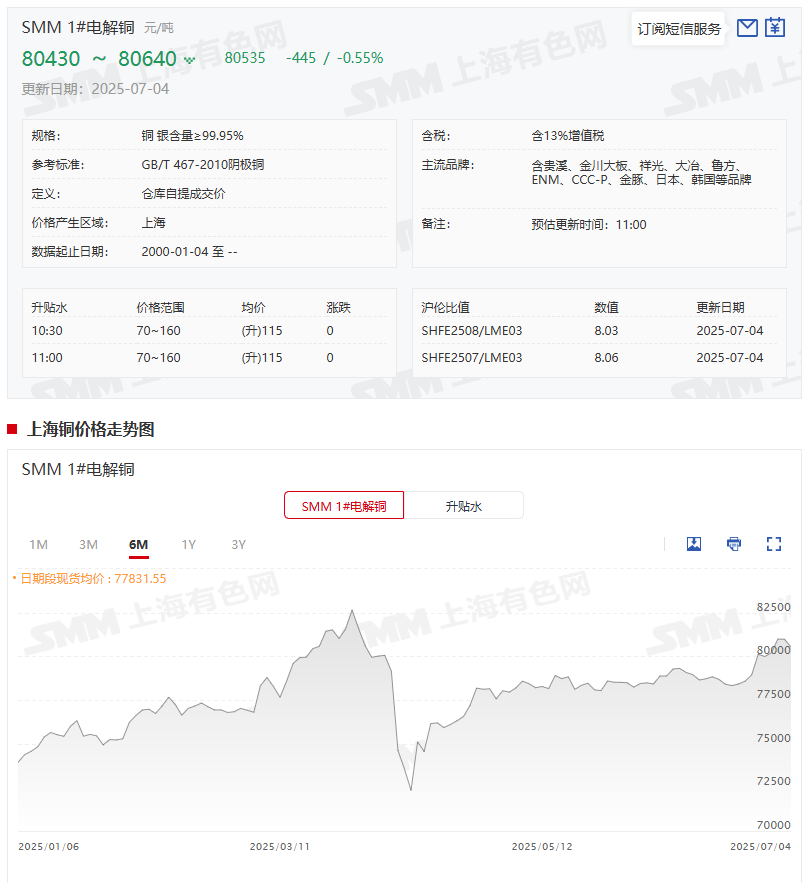Viewport: 802px width, 883px height.
Task: Enter fullscreen mode for the chart
Action: click(x=773, y=544)
